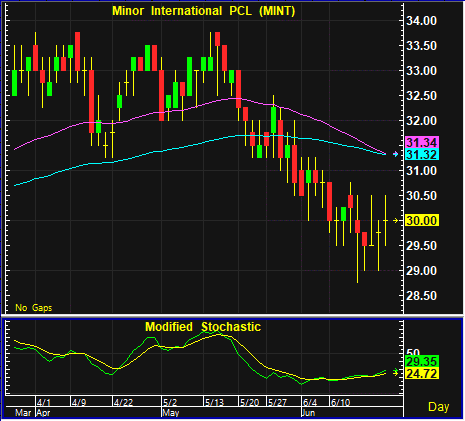Screen dimensions: 465x421
Task: Select the green 29.35 stochastic value tag
Action: click(422, 361)
